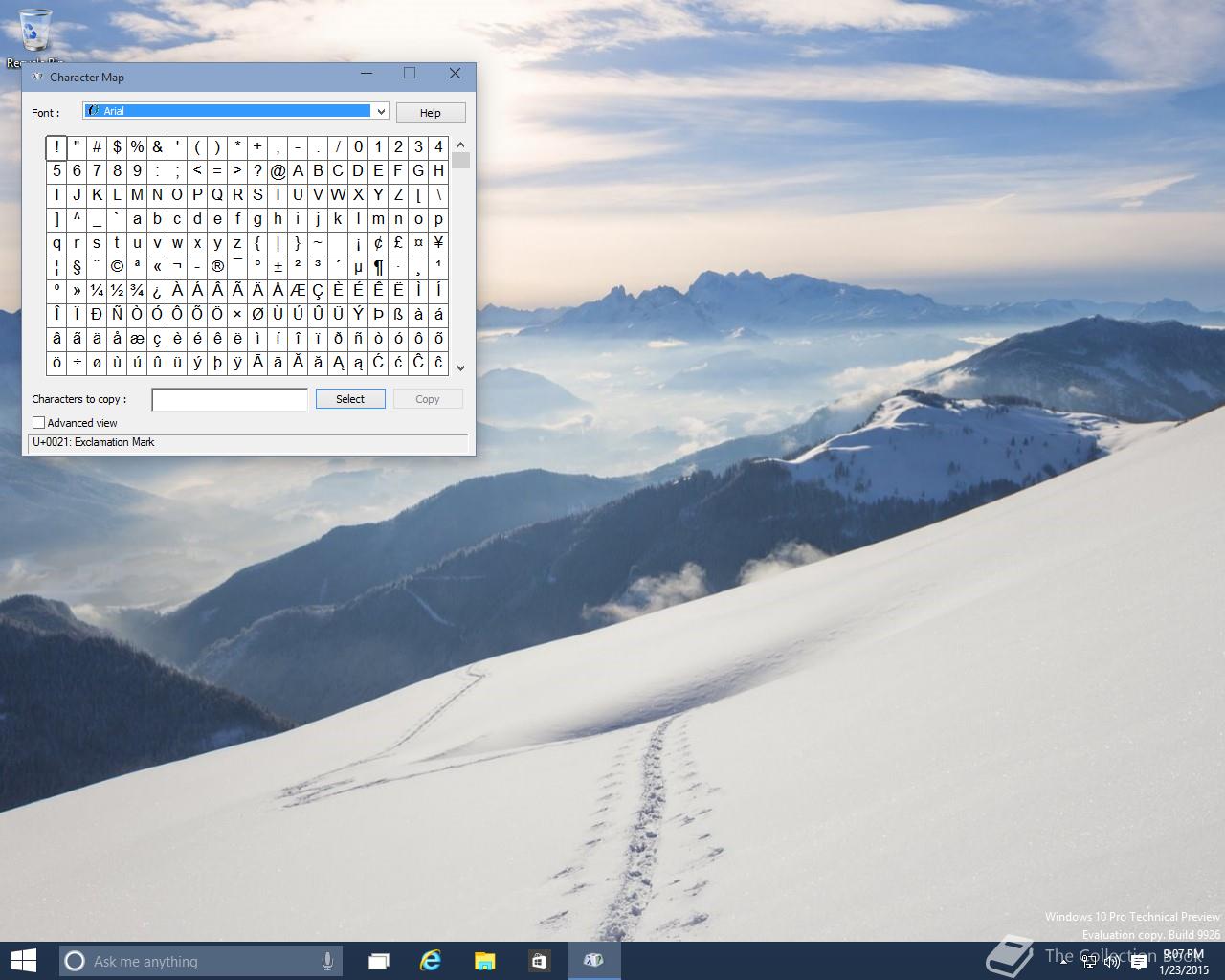Click the Cortana circle icon in search box
The image size is (1225, 980).
click(x=75, y=961)
